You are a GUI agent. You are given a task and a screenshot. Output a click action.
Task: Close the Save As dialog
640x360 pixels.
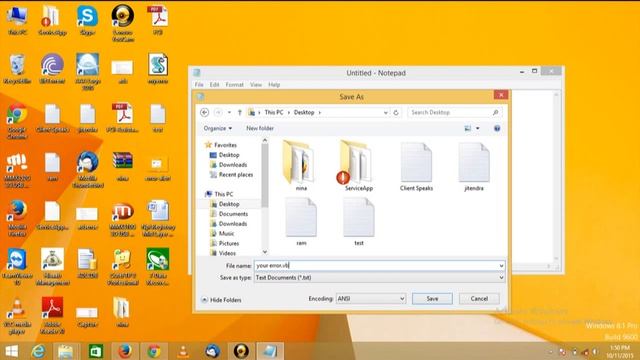[x=501, y=95]
